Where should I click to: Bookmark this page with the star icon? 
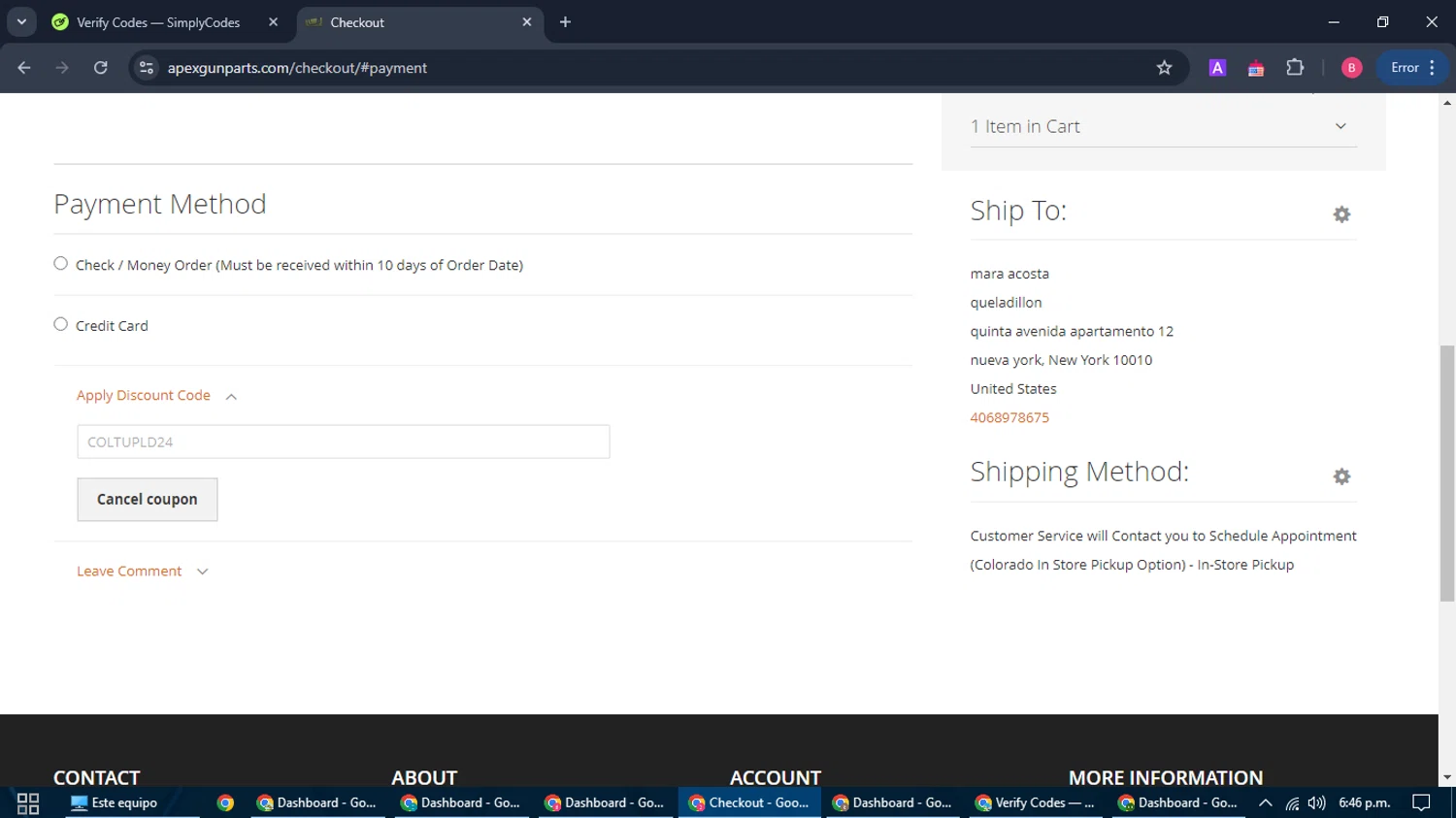(x=1165, y=68)
